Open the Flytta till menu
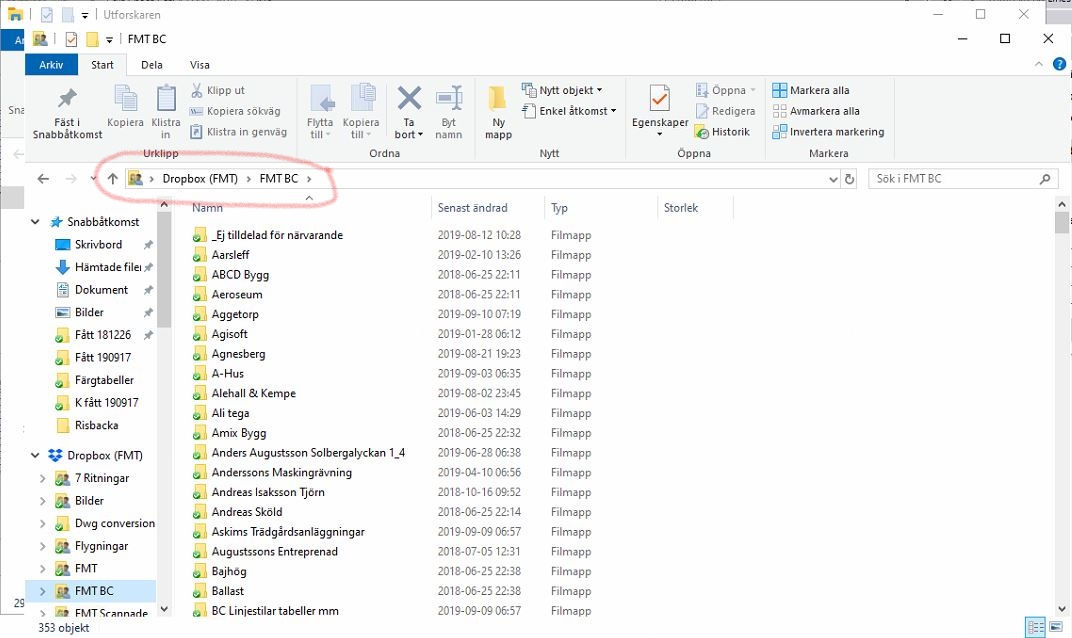This screenshot has height=638, width=1072. click(x=320, y=113)
